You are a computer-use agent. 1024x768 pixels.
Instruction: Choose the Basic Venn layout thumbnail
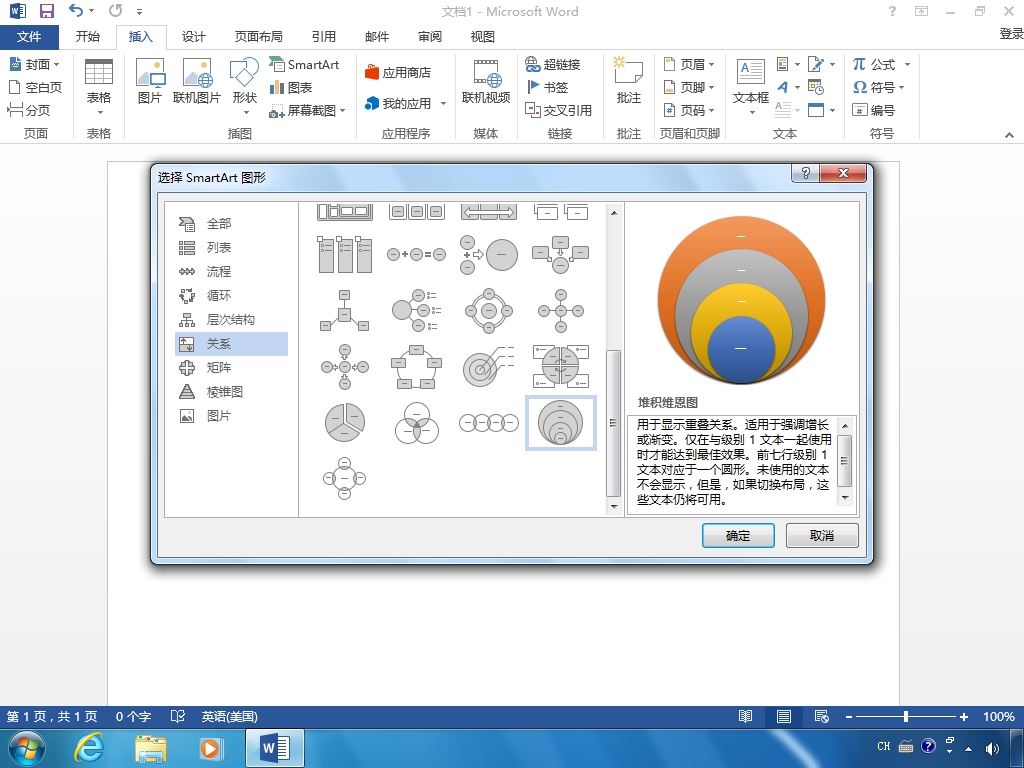pyautogui.click(x=417, y=423)
